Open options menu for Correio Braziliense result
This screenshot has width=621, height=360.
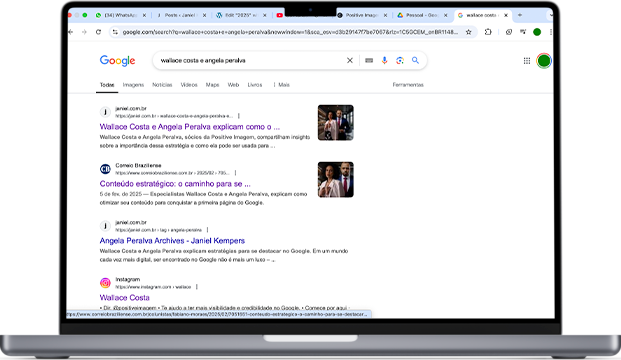point(235,173)
